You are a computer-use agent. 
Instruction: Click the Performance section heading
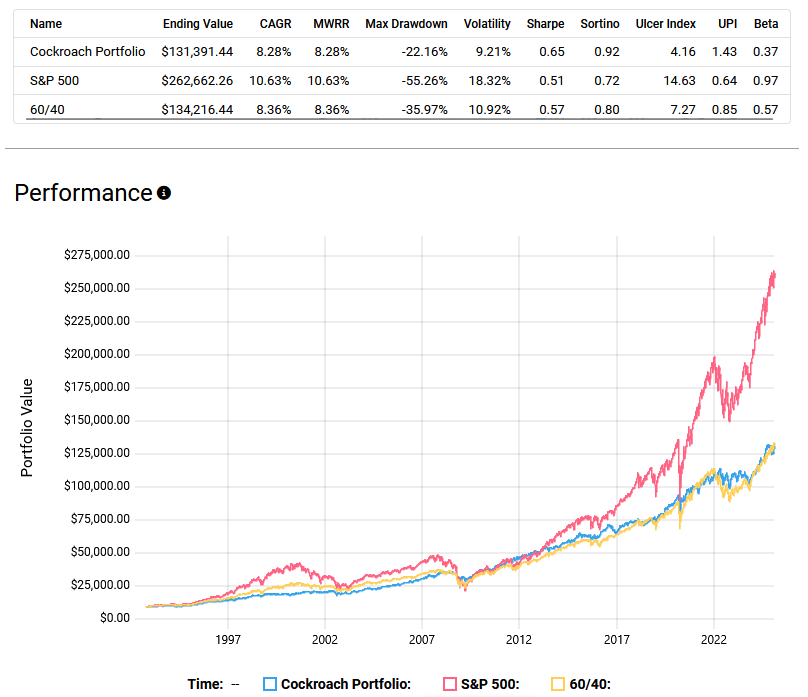83,193
